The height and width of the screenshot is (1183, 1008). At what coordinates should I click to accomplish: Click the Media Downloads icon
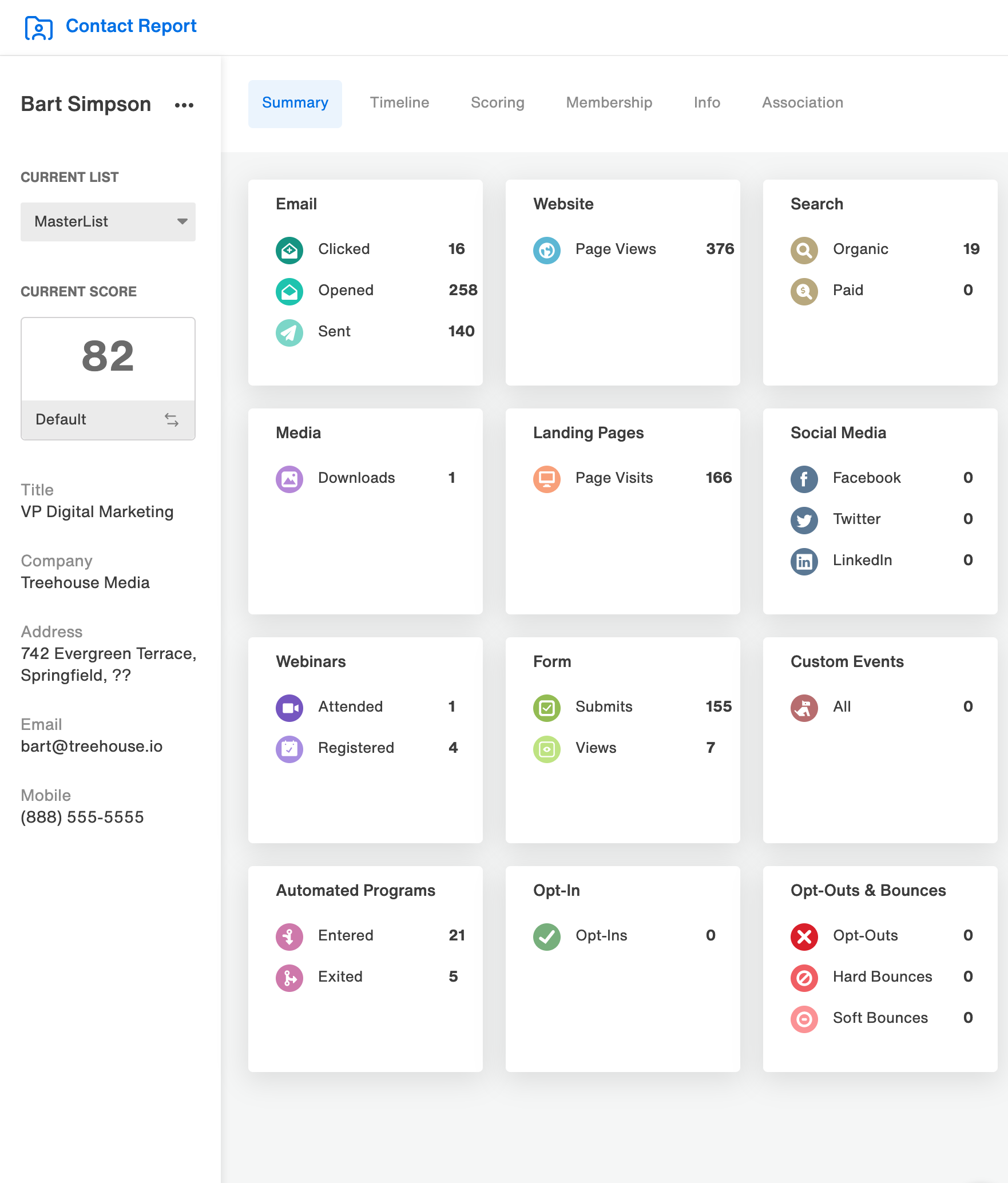(289, 479)
